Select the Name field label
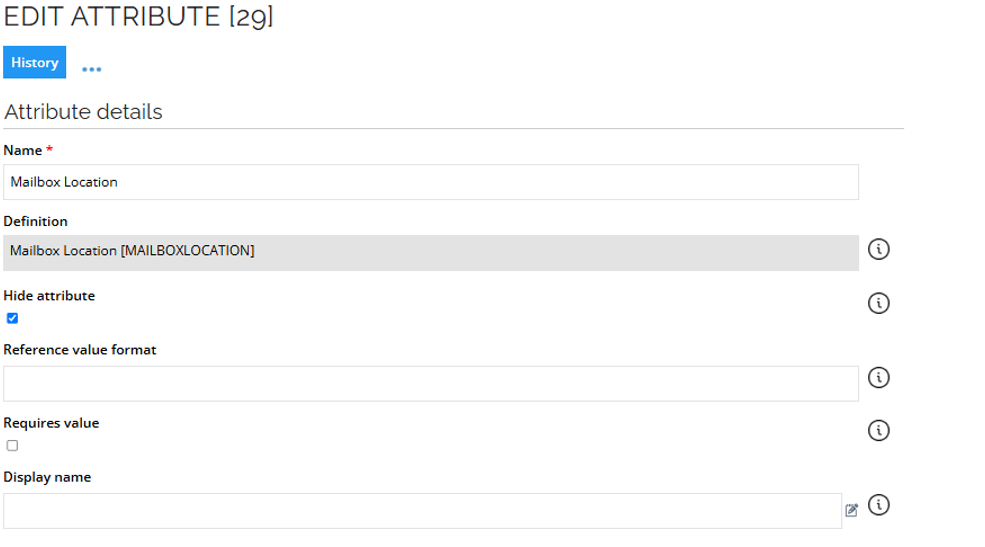The width and height of the screenshot is (985, 547). tap(23, 150)
